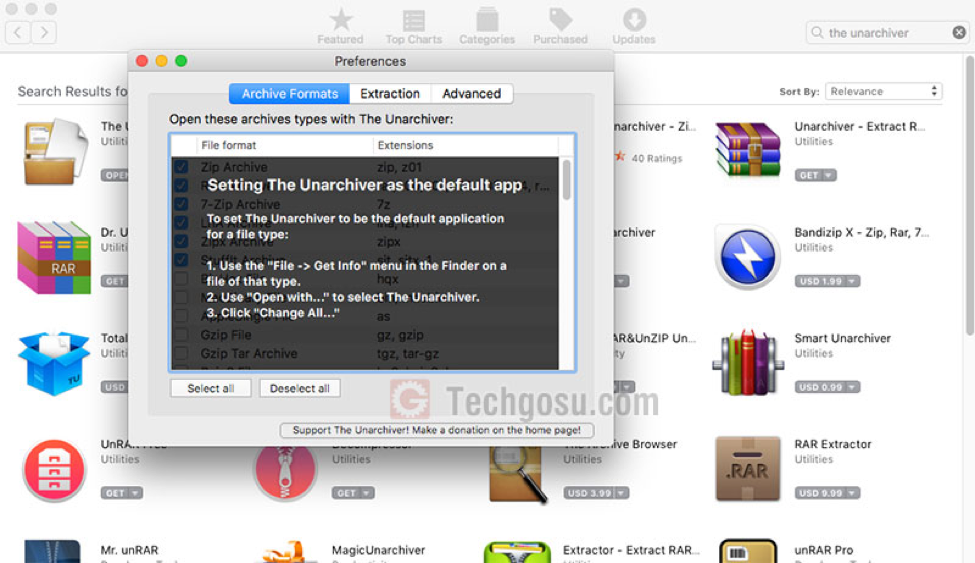Expand USD 3.99 arrow for Archive Browser
Viewport: 975px width, 563px height.
coord(621,493)
